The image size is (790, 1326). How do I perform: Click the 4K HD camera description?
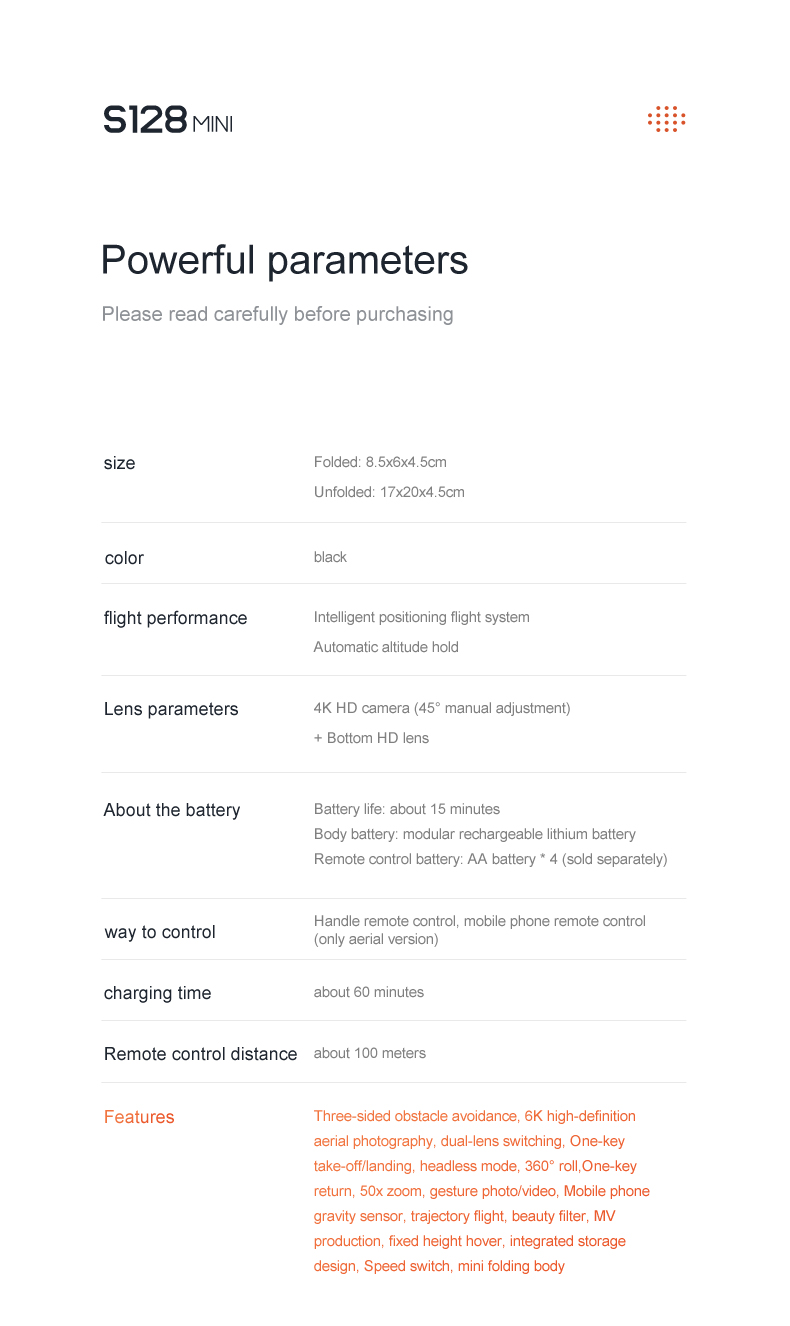coord(442,708)
